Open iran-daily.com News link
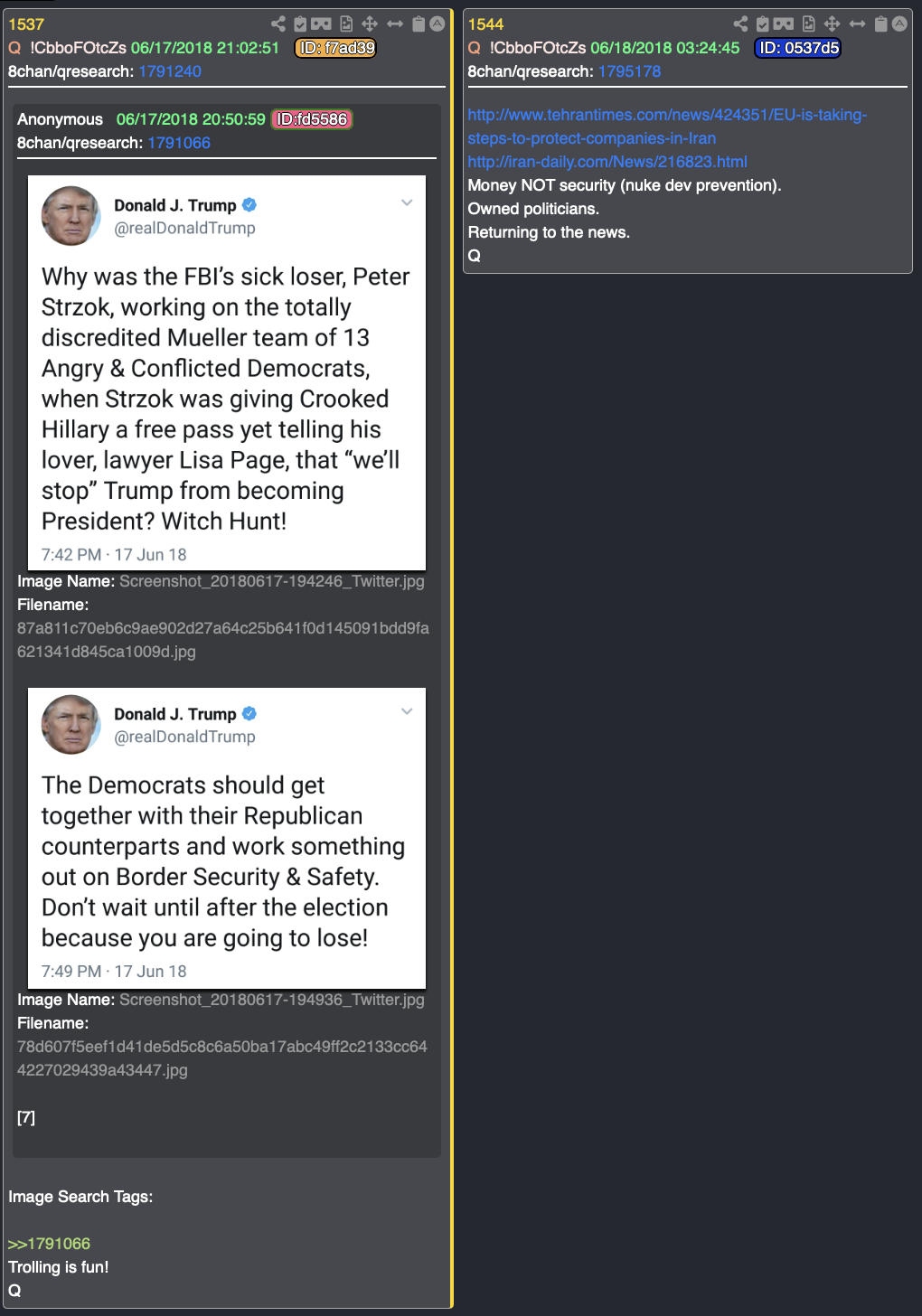The height and width of the screenshot is (1316, 922). tap(607, 162)
